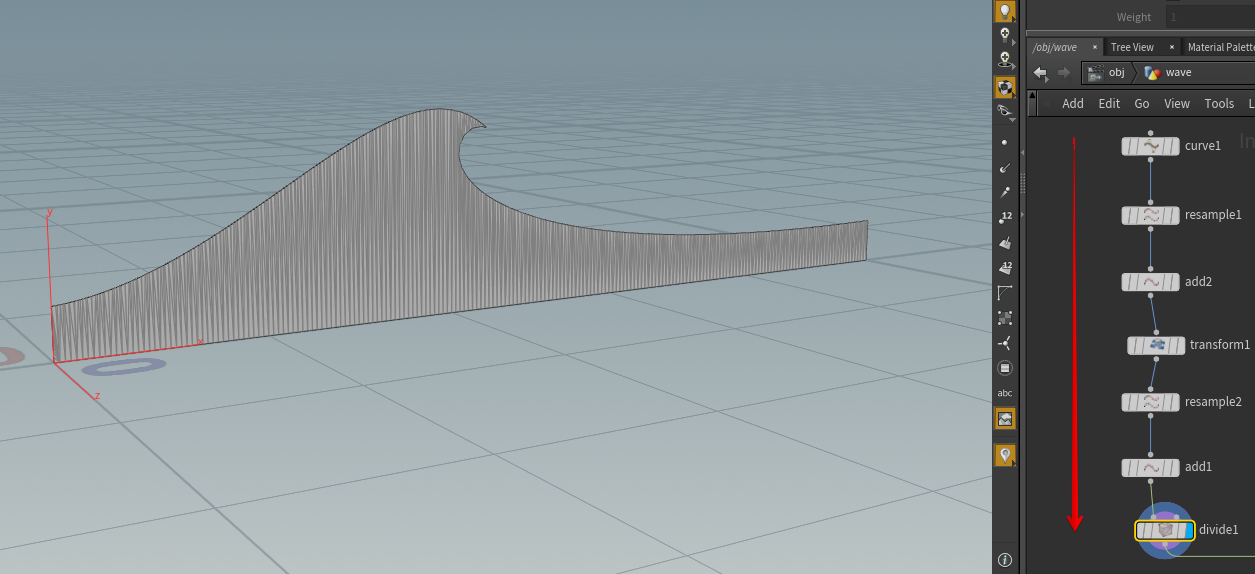Toggle the display flag on resample1 node
The width and height of the screenshot is (1255, 574).
(1174, 215)
